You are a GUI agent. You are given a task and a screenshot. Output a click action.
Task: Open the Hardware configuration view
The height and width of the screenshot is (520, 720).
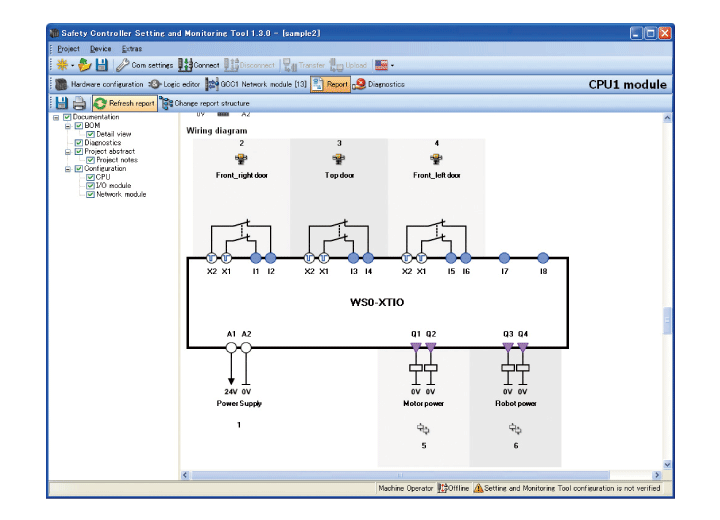[98, 84]
